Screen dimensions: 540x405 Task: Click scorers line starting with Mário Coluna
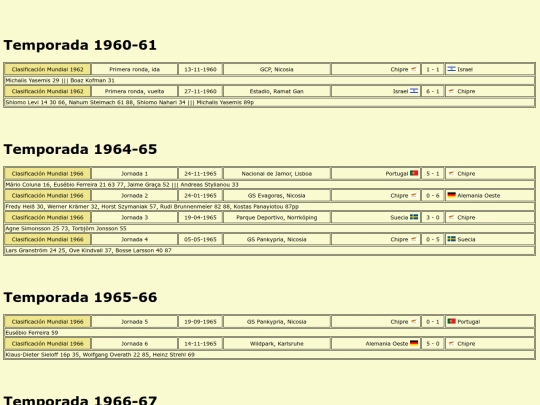pyautogui.click(x=269, y=185)
